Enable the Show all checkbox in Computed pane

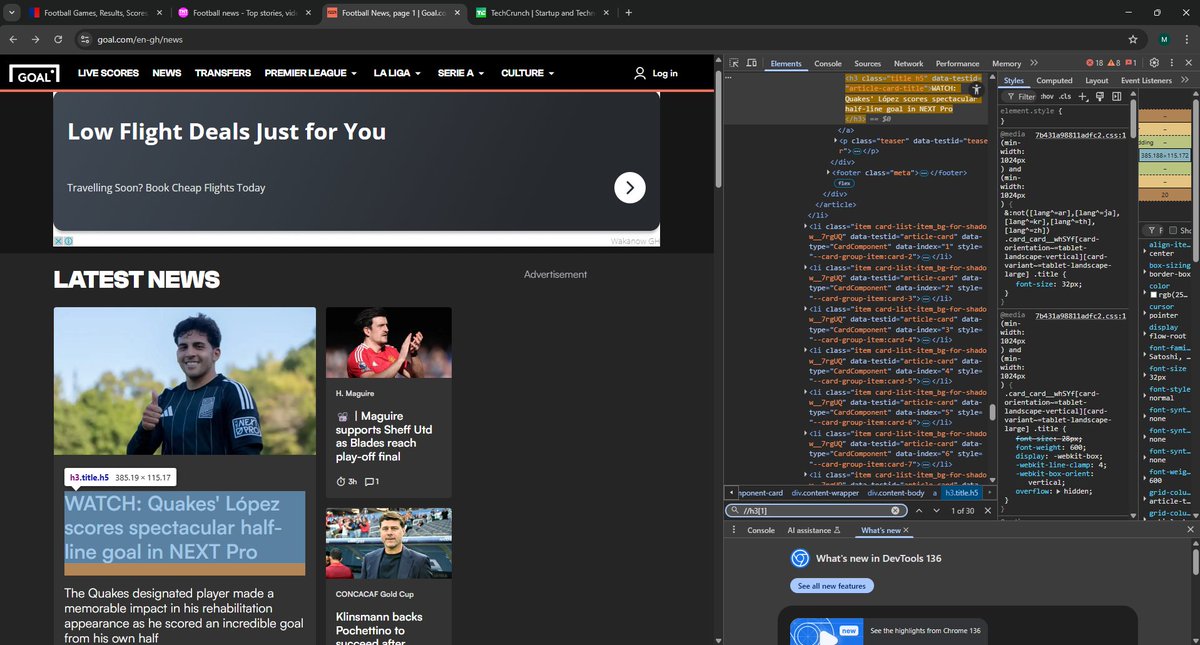[1172, 231]
